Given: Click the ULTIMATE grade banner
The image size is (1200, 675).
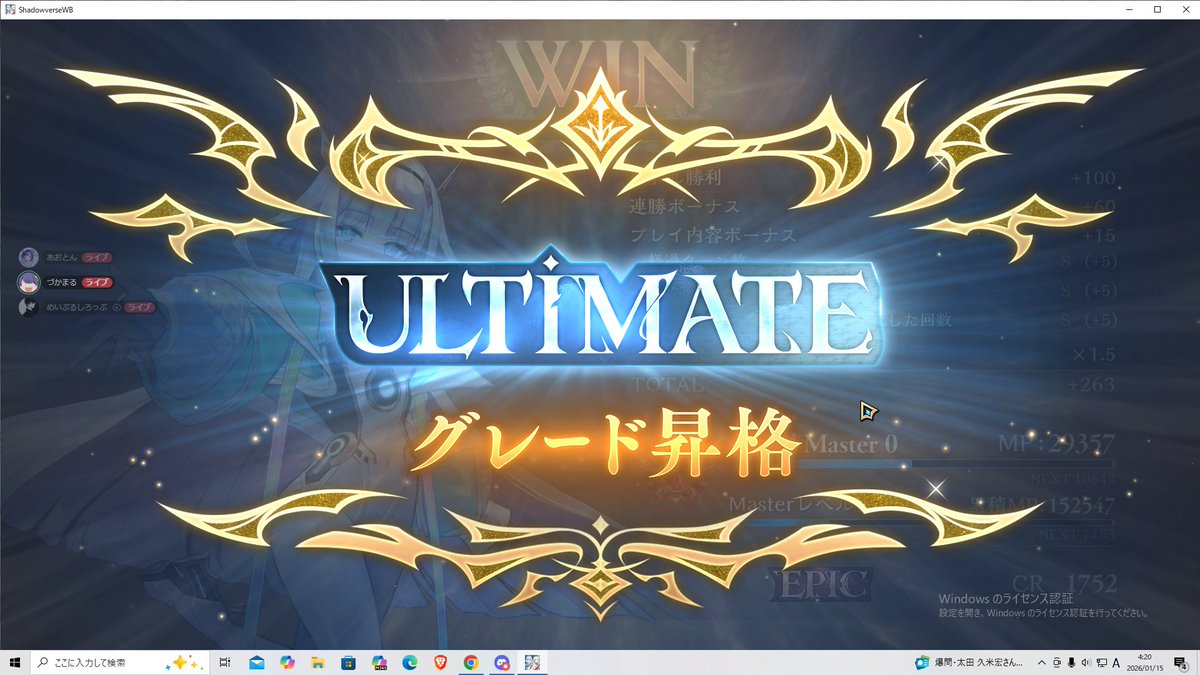Looking at the screenshot, I should [x=600, y=309].
